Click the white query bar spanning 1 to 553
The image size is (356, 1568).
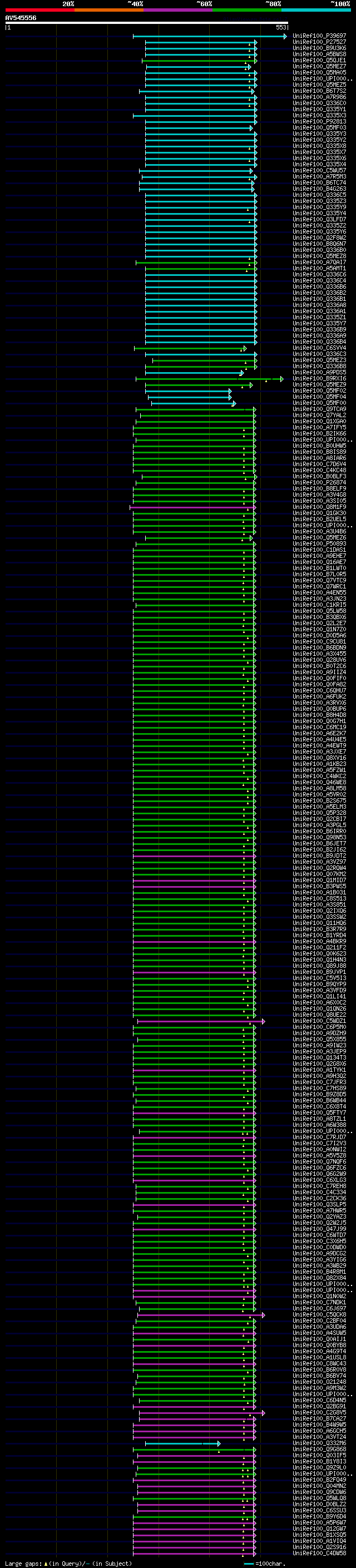[x=147, y=23]
